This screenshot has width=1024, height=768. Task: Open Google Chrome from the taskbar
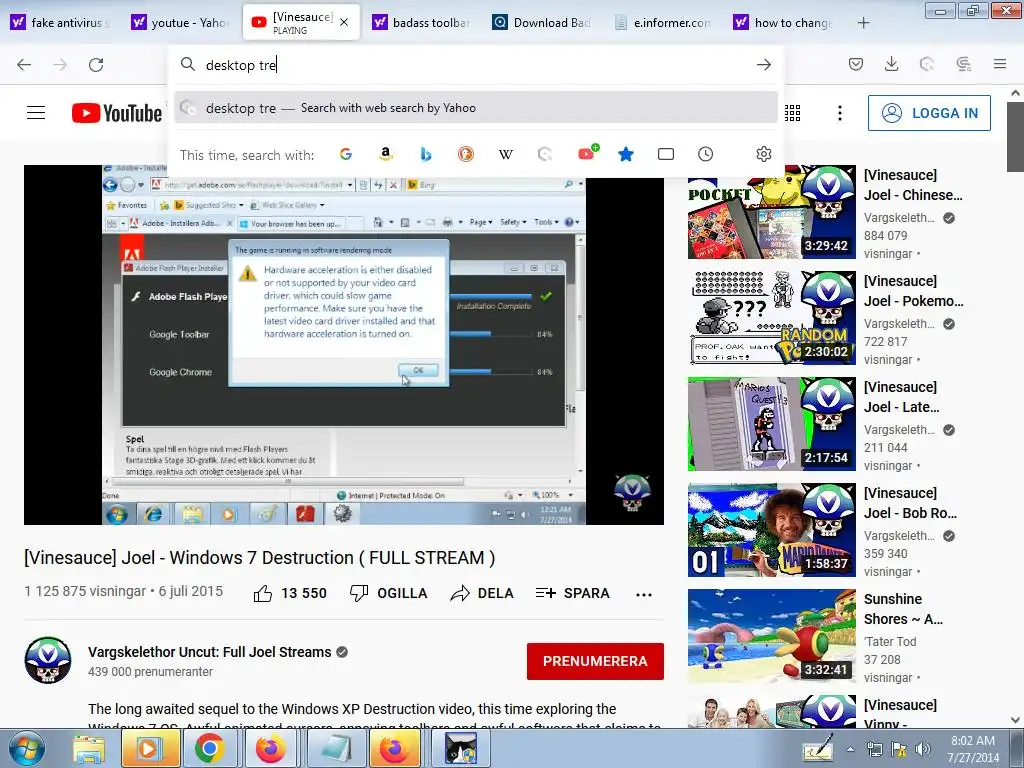208,750
